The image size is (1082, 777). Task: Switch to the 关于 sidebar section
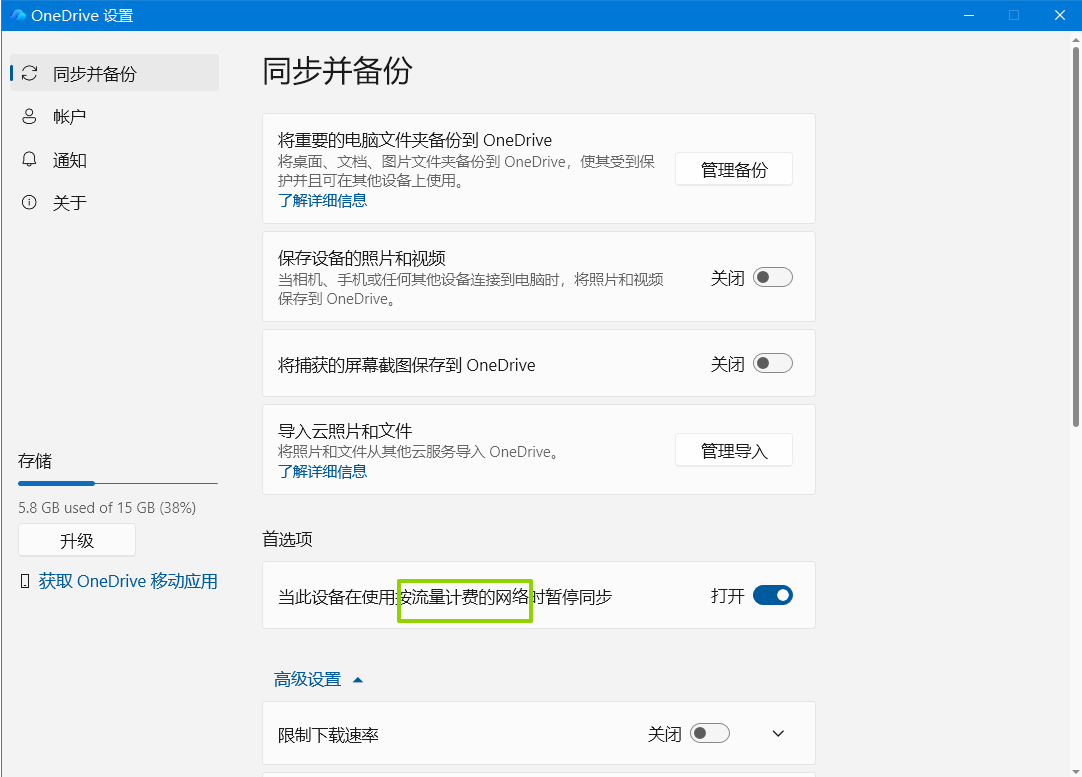click(x=115, y=202)
